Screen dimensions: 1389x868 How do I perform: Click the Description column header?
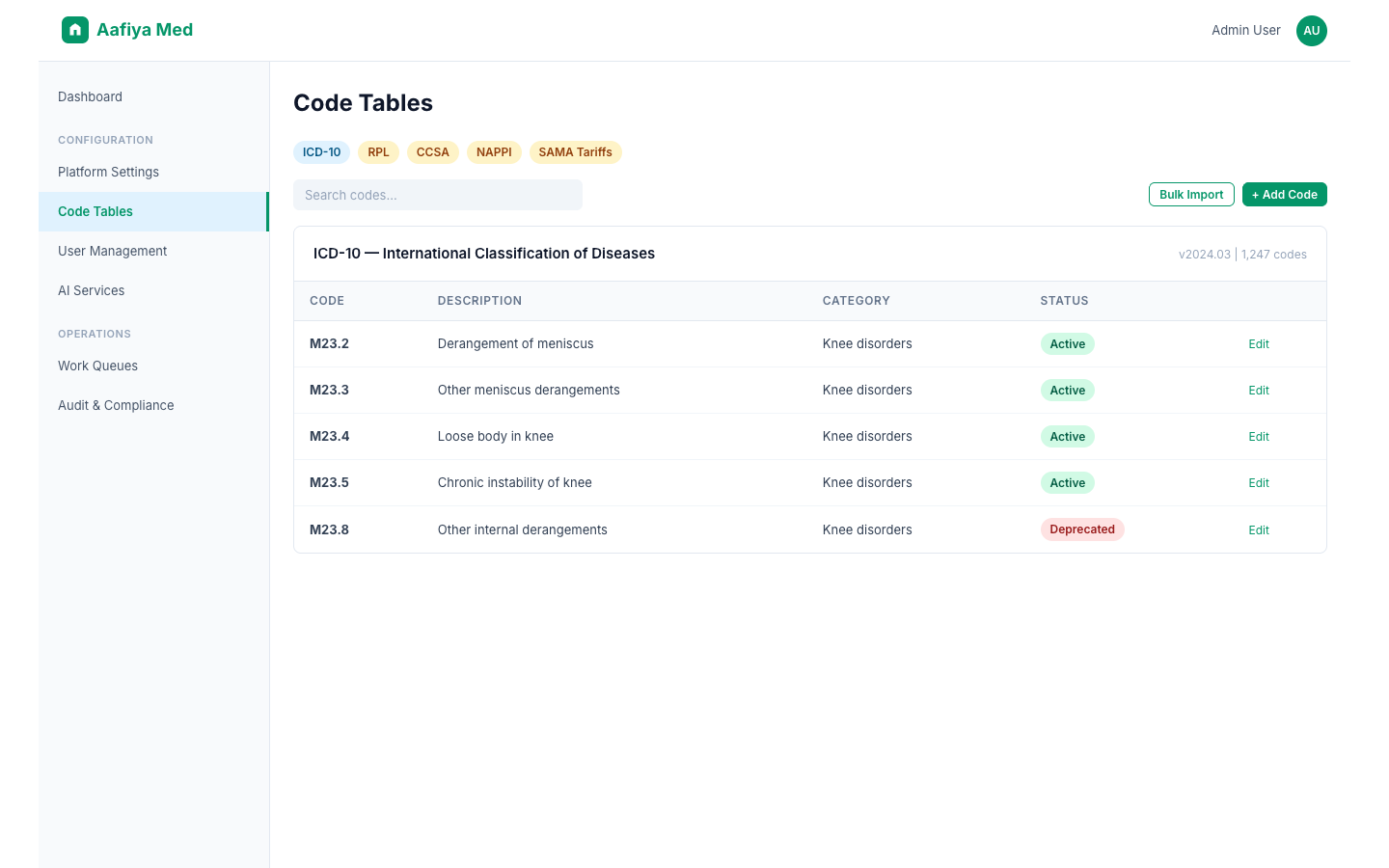[x=479, y=301]
